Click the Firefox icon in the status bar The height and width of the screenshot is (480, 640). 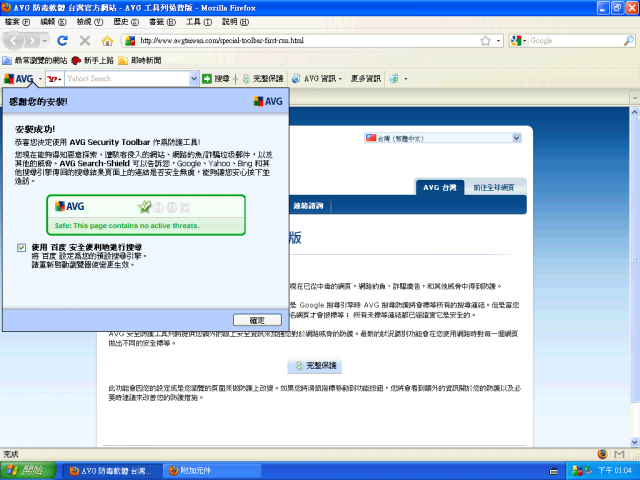602,454
